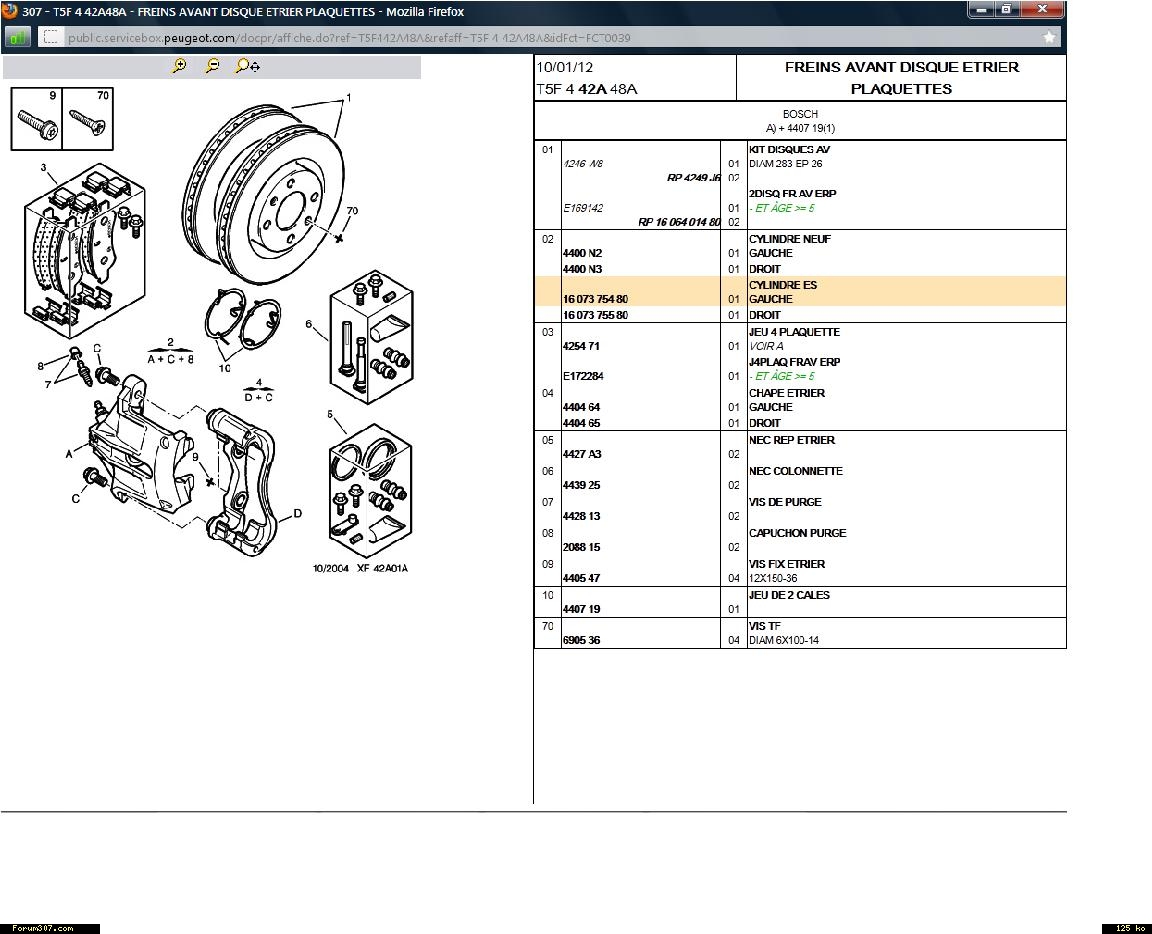Image resolution: width=1152 pixels, height=934 pixels.
Task: Restore down the Firefox window
Action: point(1006,9)
